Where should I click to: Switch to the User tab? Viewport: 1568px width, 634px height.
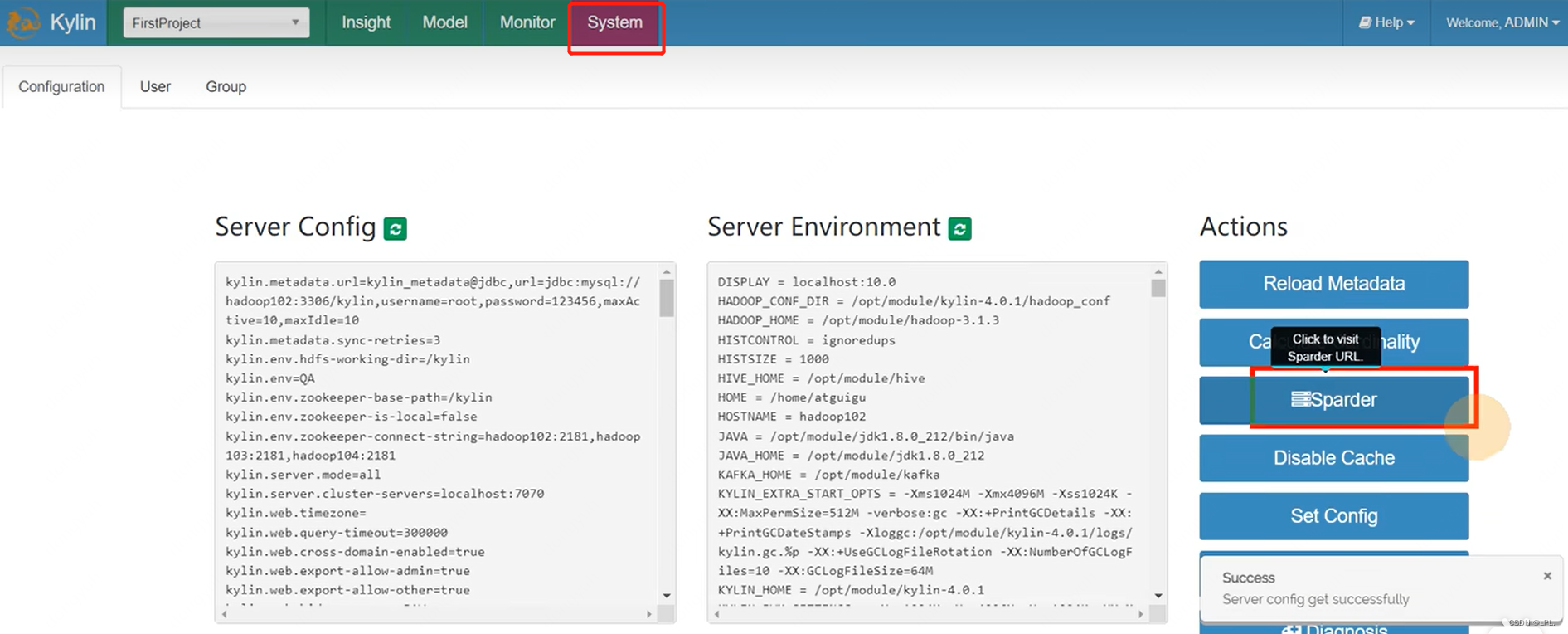coord(155,86)
